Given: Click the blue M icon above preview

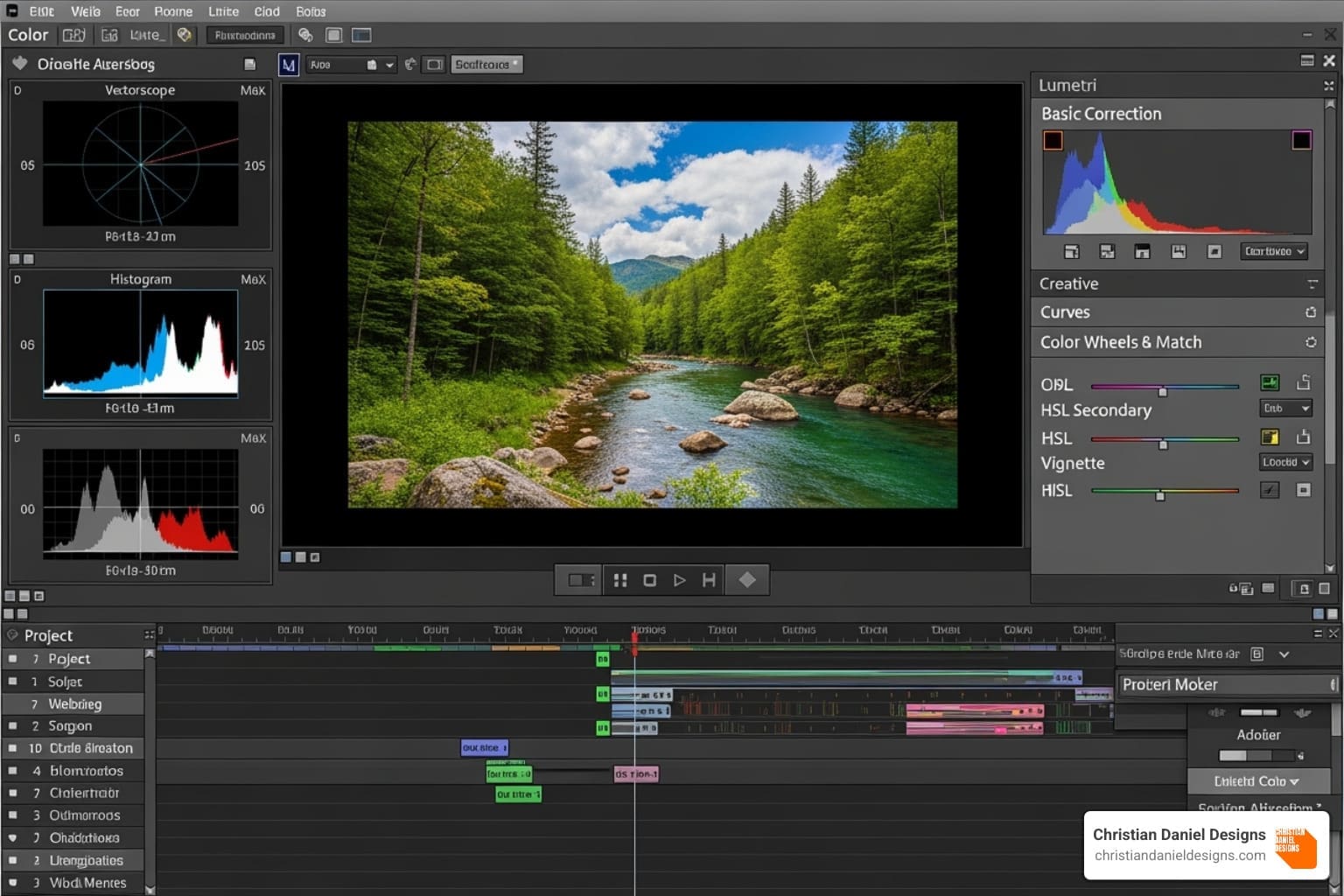Looking at the screenshot, I should click(288, 65).
